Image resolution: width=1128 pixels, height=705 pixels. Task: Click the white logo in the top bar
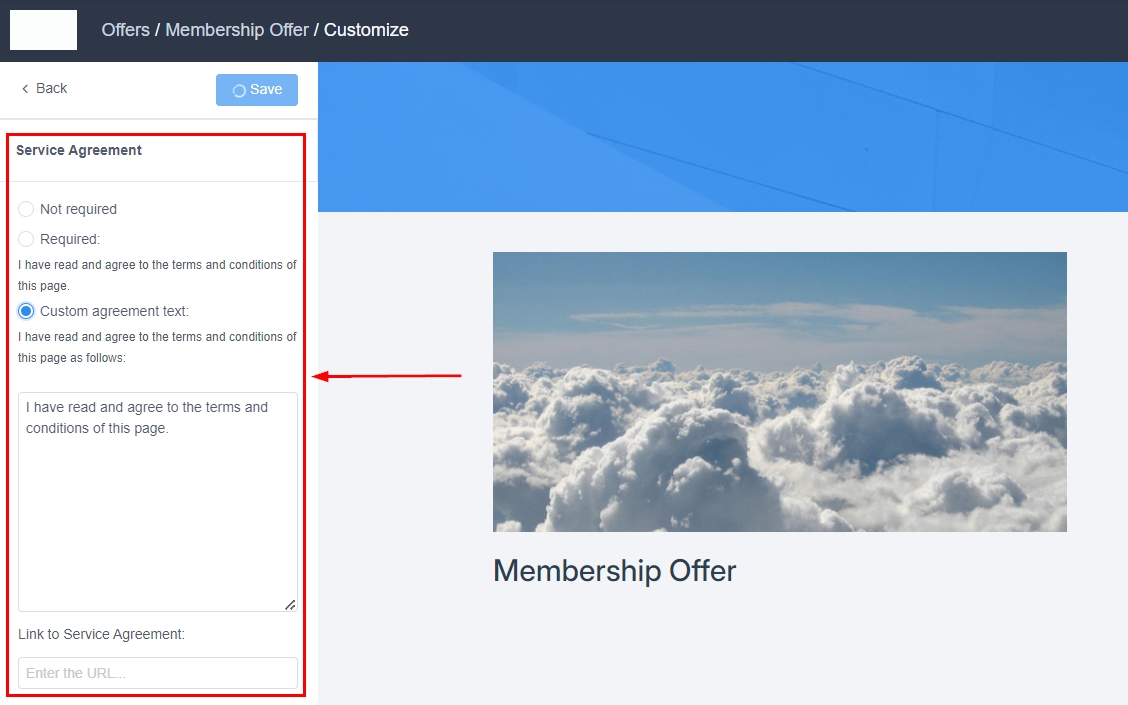[43, 30]
